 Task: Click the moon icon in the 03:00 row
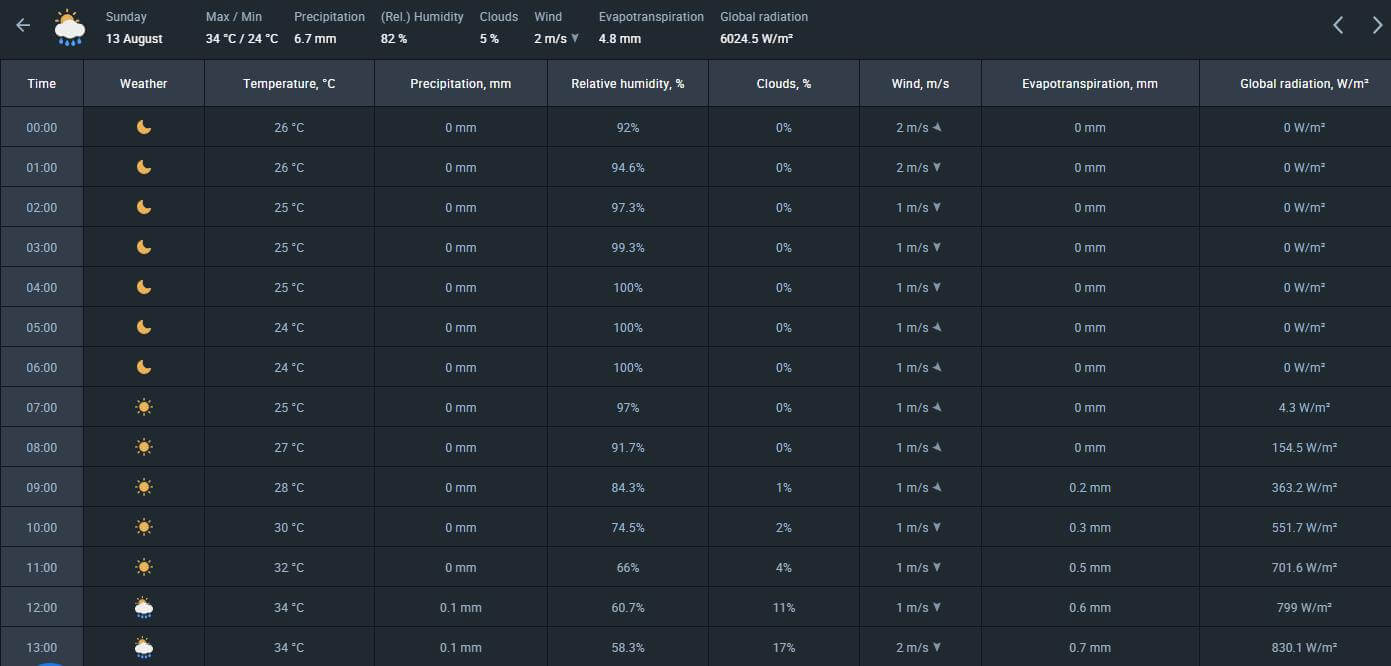[144, 247]
